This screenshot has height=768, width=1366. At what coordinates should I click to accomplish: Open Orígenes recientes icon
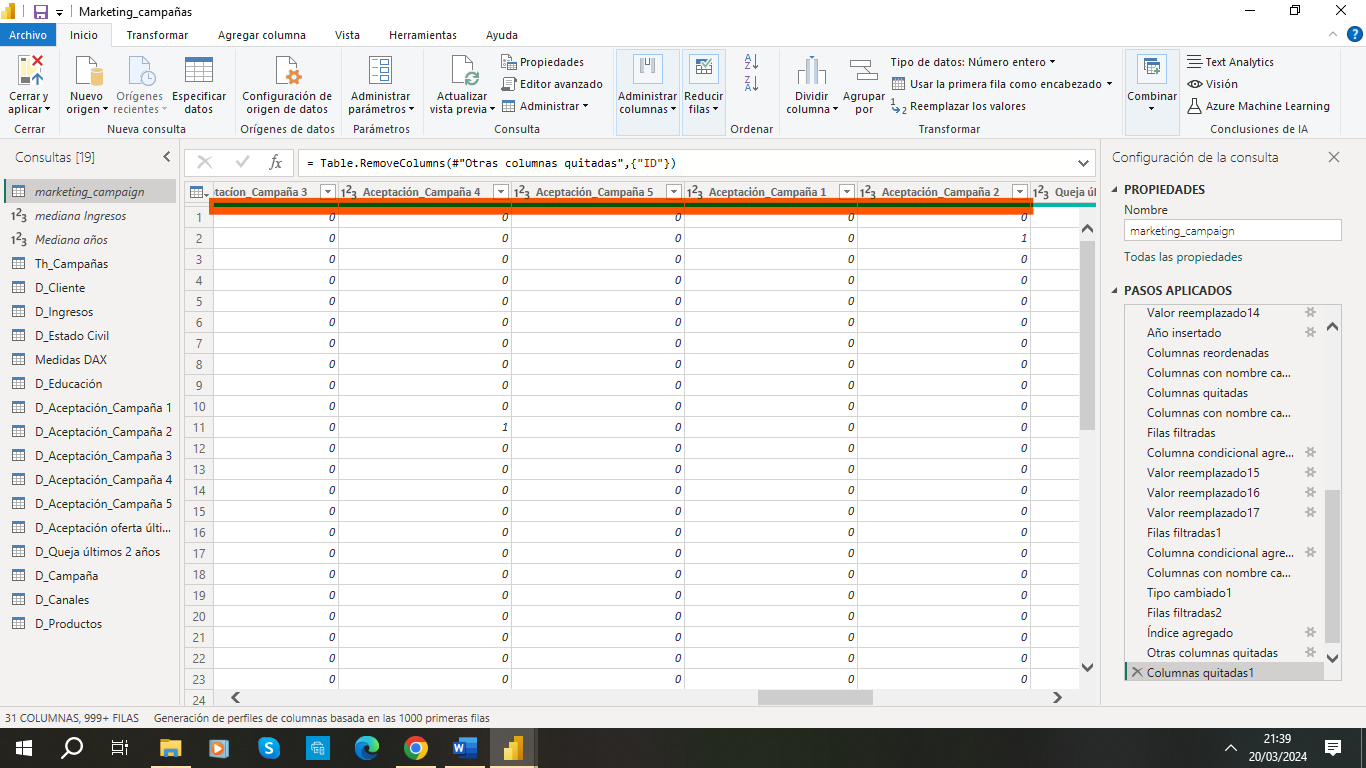140,72
